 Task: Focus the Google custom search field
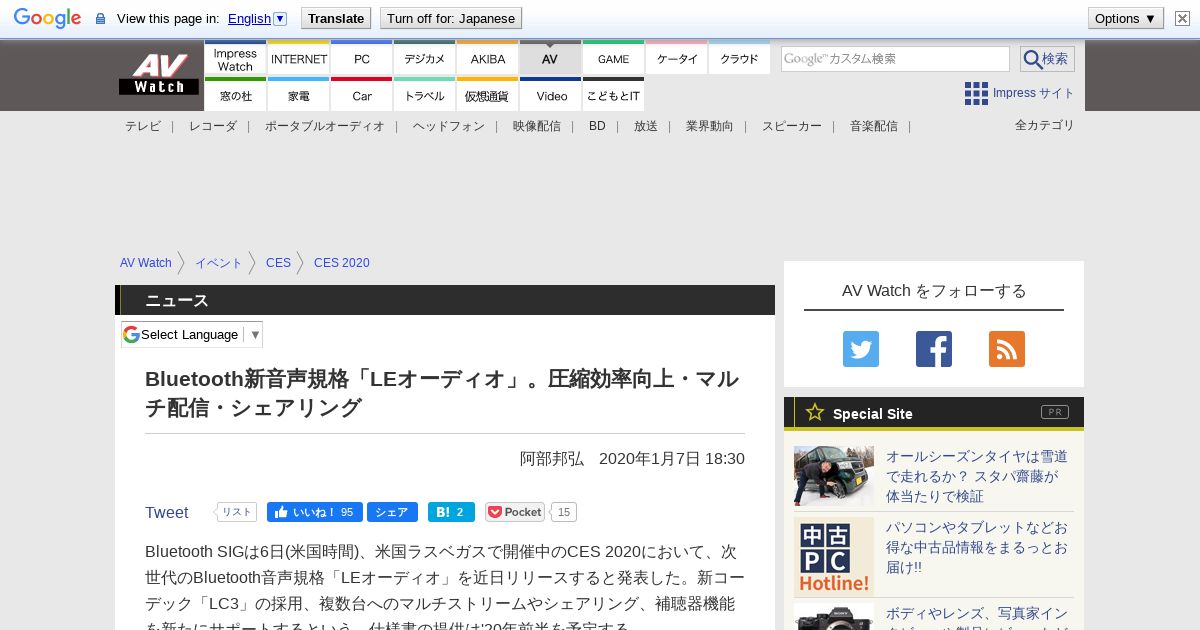click(895, 59)
